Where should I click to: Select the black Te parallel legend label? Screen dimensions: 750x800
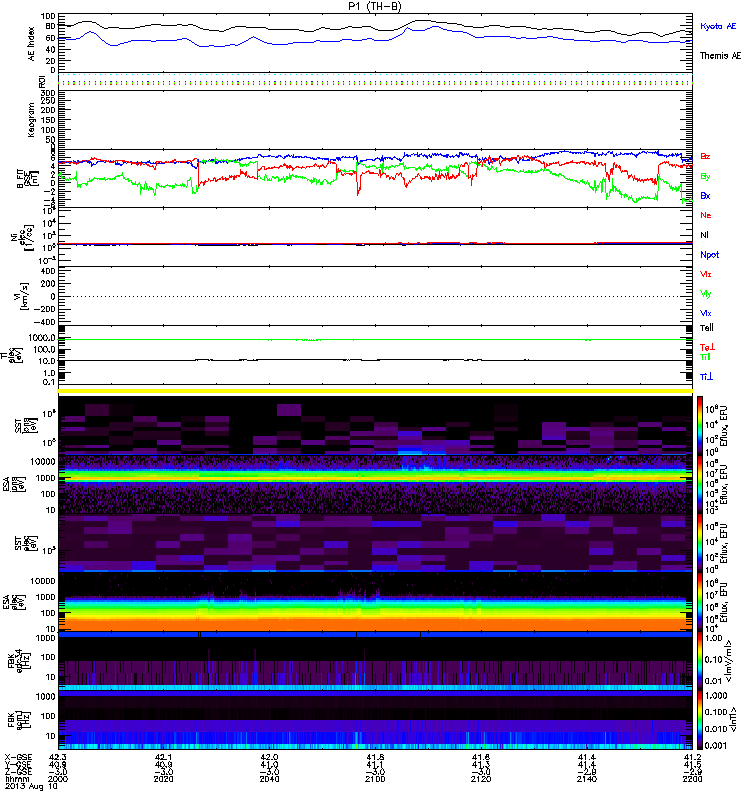point(707,328)
